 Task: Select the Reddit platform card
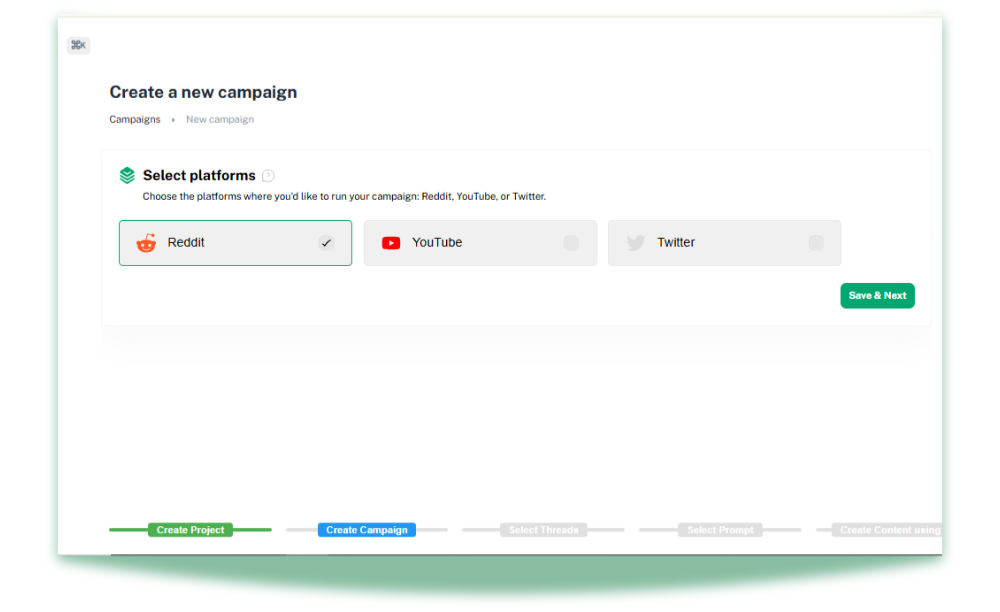click(x=235, y=243)
